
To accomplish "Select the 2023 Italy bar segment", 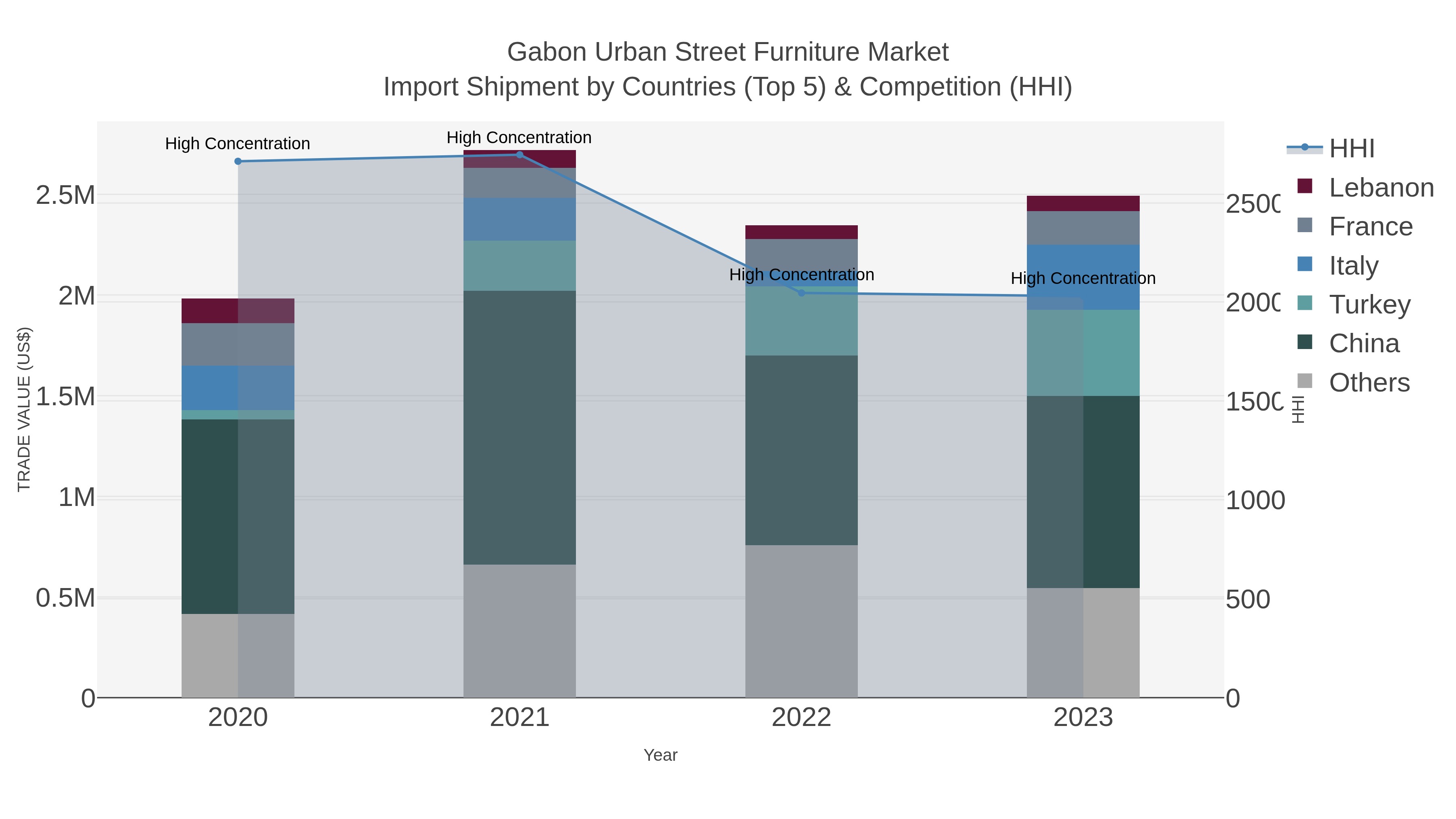I will tap(1083, 277).
